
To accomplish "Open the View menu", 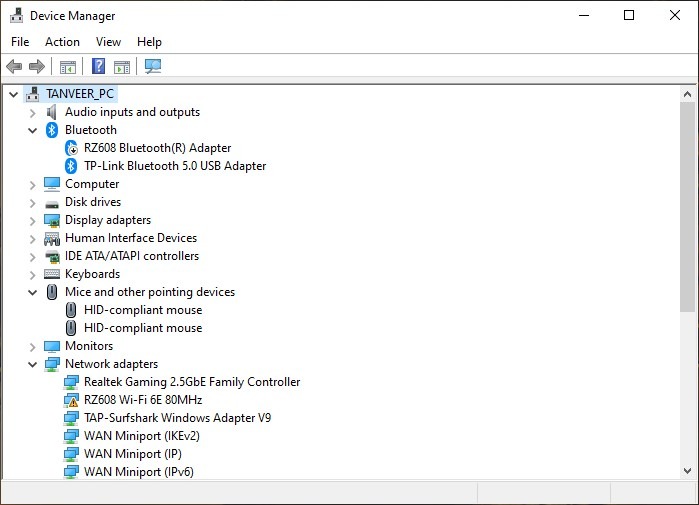I will pyautogui.click(x=108, y=42).
